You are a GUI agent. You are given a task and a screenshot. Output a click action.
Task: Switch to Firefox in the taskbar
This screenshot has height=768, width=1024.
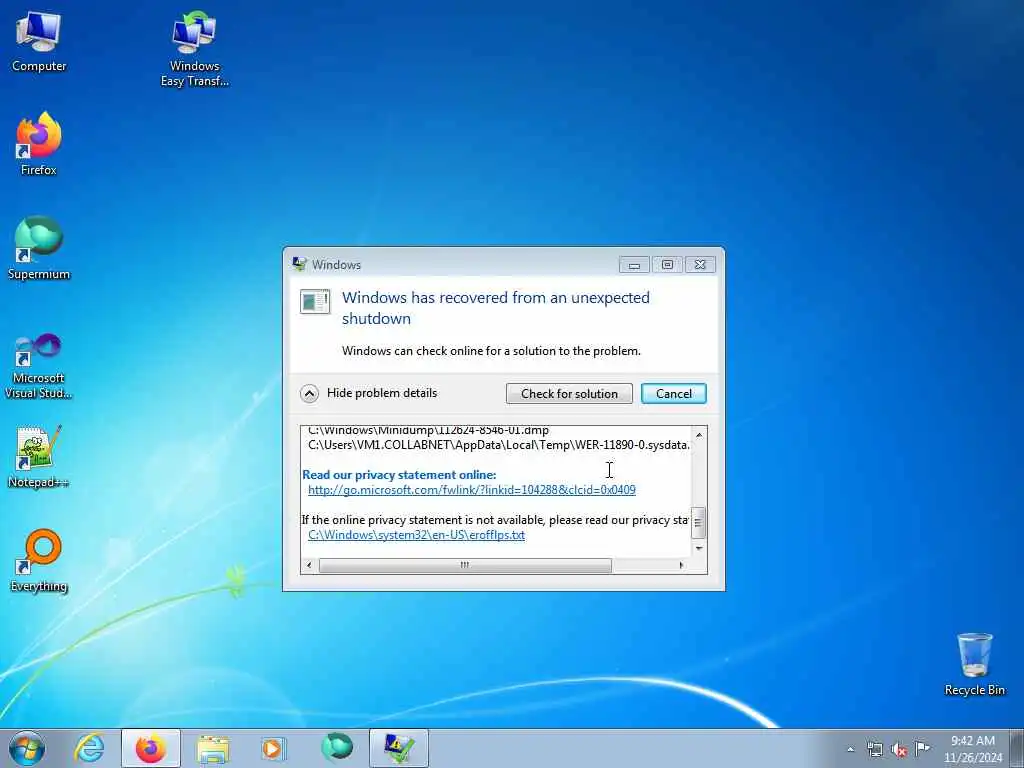point(150,748)
